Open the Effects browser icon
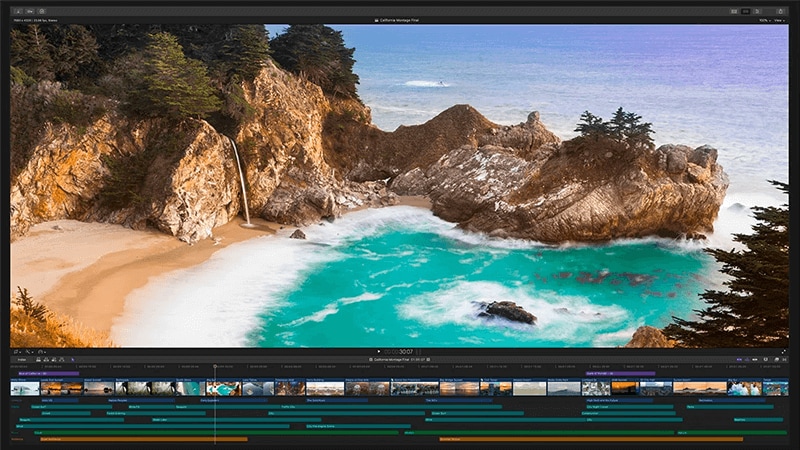This screenshot has width=800, height=450. [x=777, y=360]
